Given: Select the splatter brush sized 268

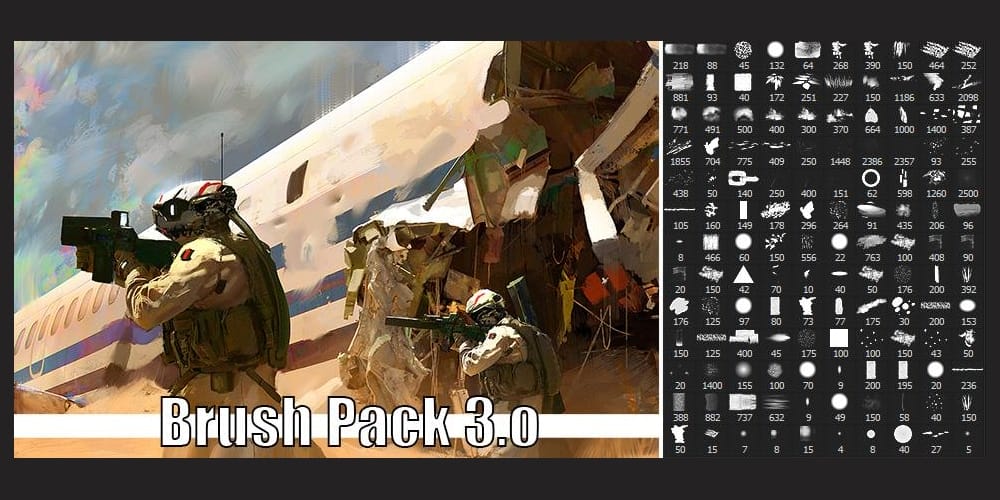Looking at the screenshot, I should 839,50.
